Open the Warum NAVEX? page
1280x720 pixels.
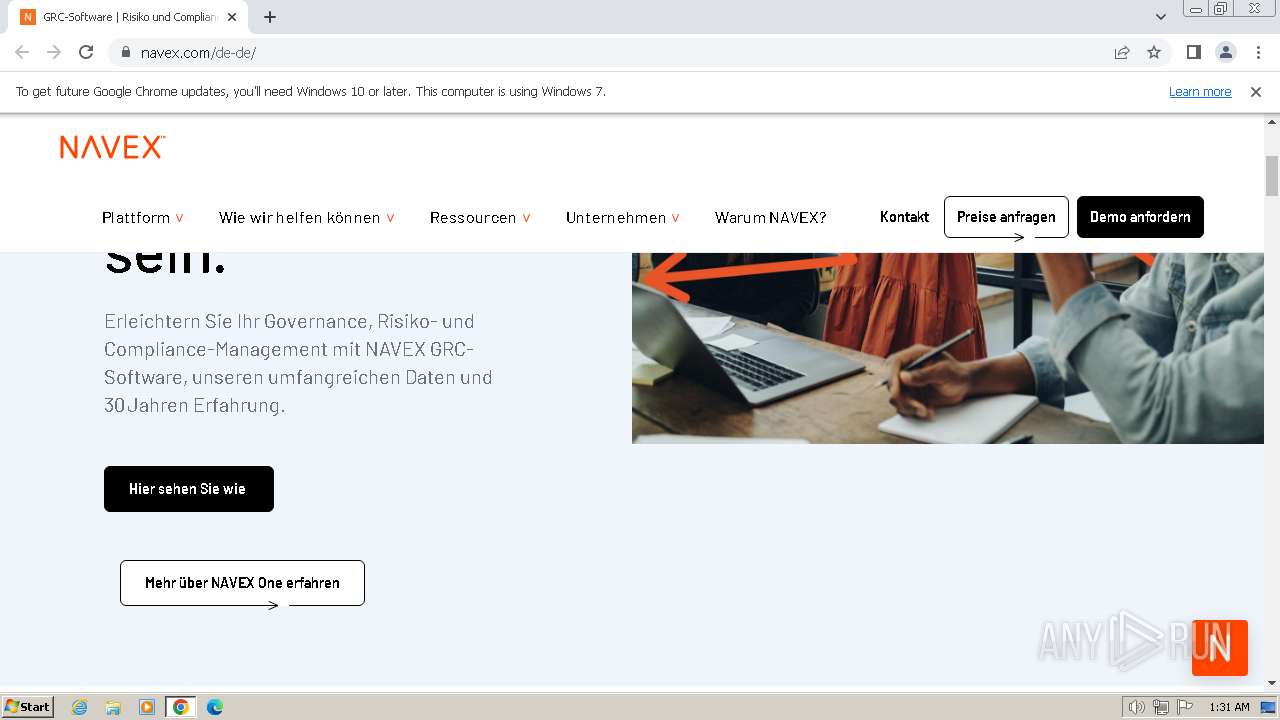[770, 217]
